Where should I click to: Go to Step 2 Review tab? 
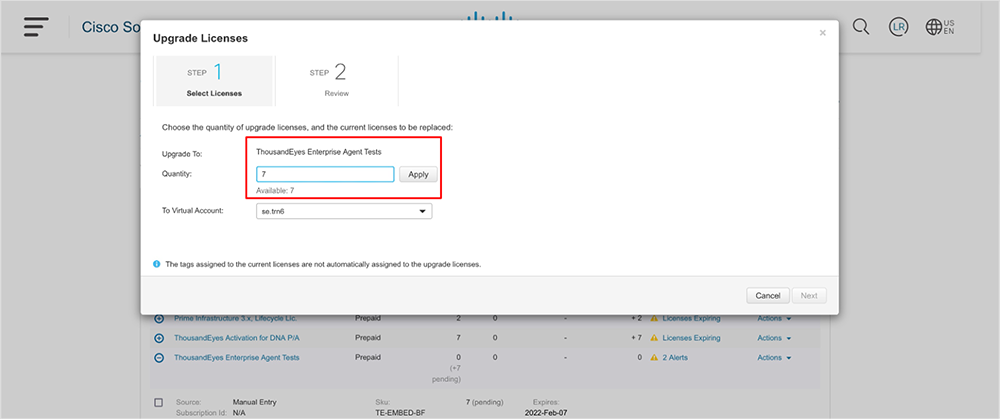click(336, 81)
